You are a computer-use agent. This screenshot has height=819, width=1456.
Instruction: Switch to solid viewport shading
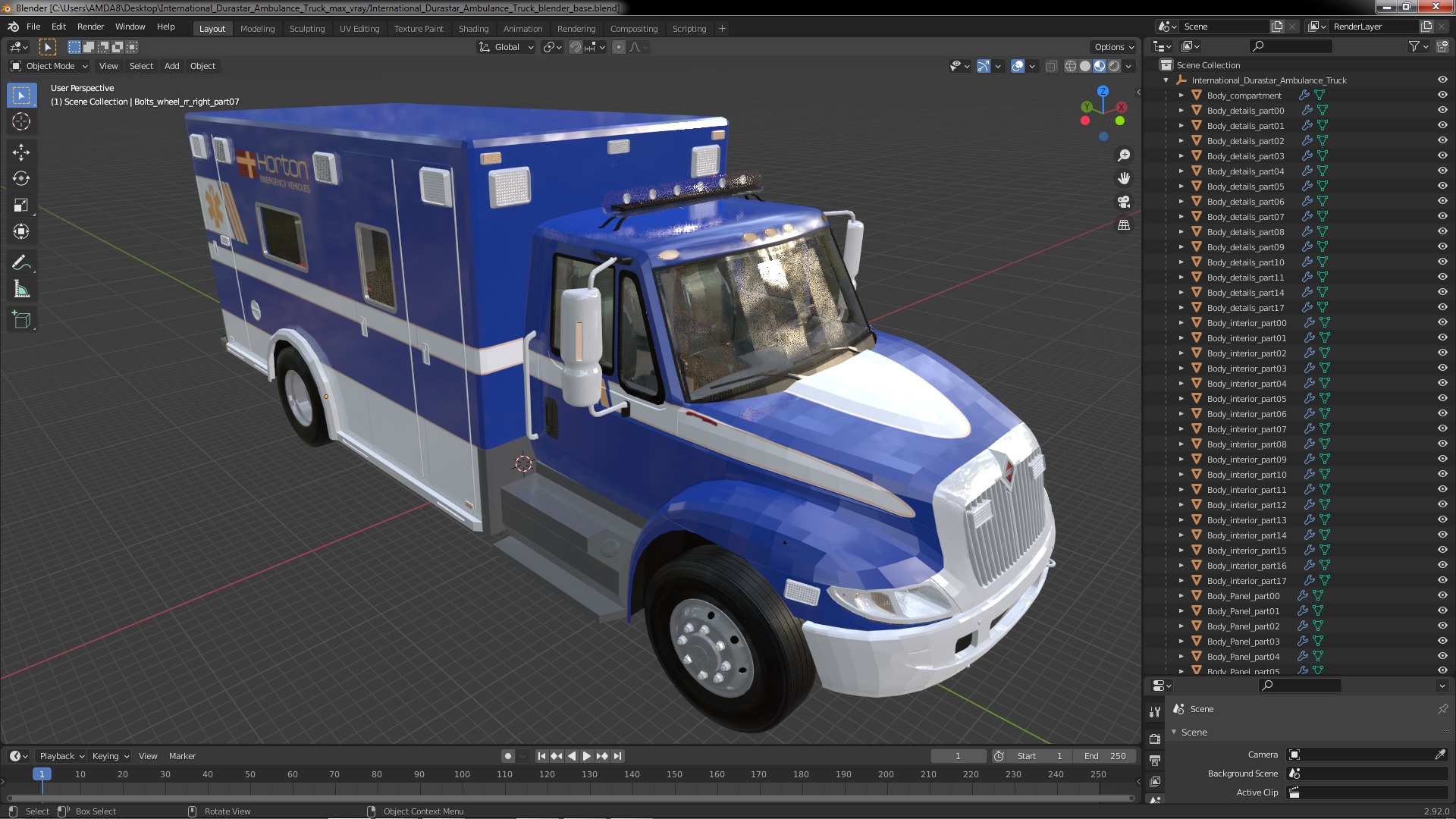click(1085, 66)
